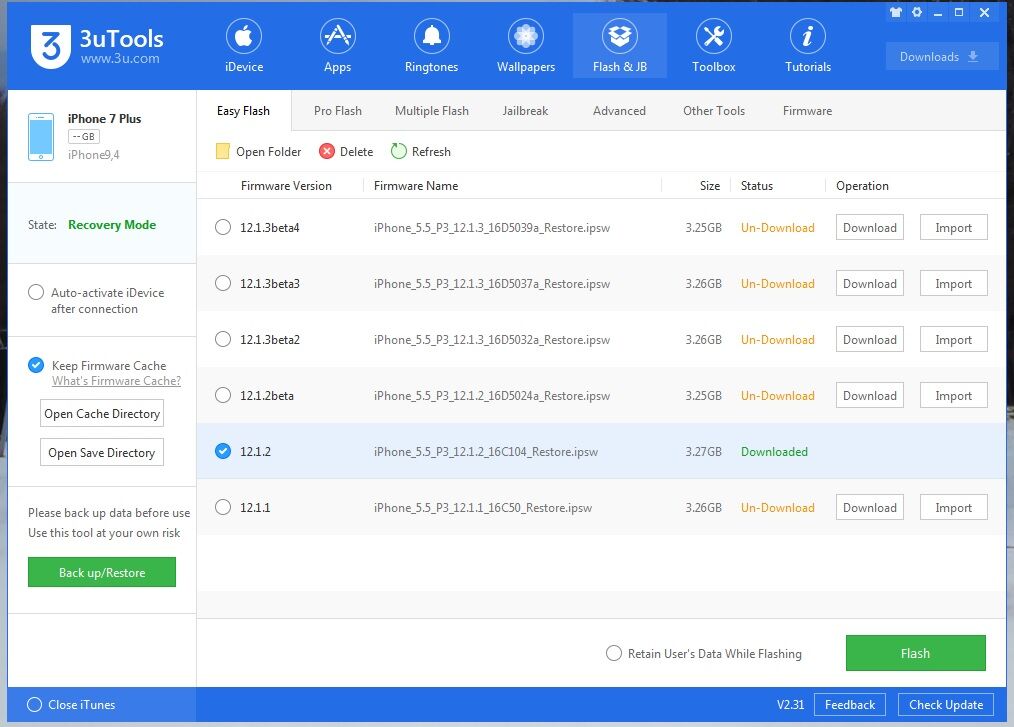
Task: Open the Wallpapers section
Action: coord(526,46)
